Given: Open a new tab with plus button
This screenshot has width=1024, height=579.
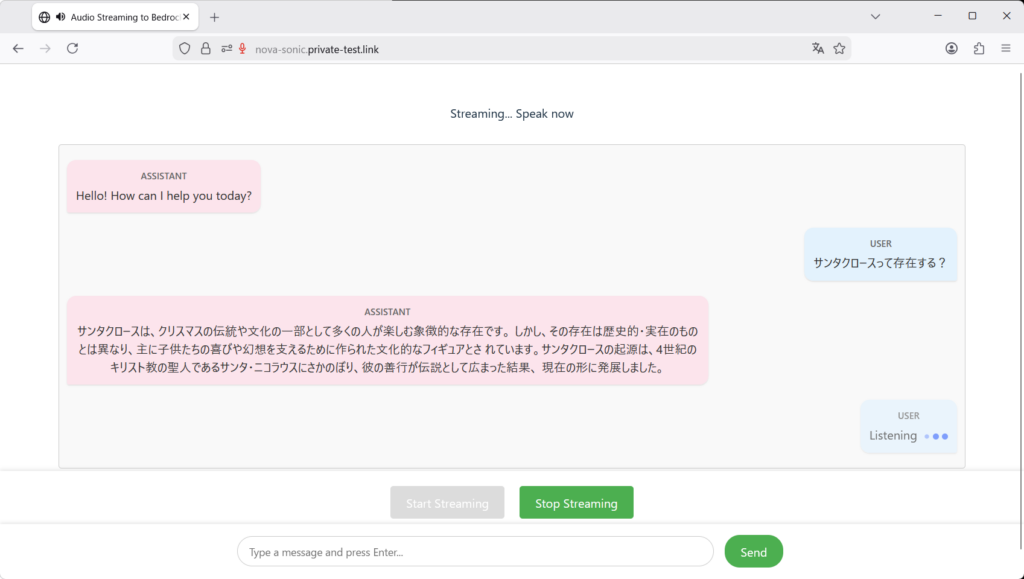Looking at the screenshot, I should click(x=214, y=17).
